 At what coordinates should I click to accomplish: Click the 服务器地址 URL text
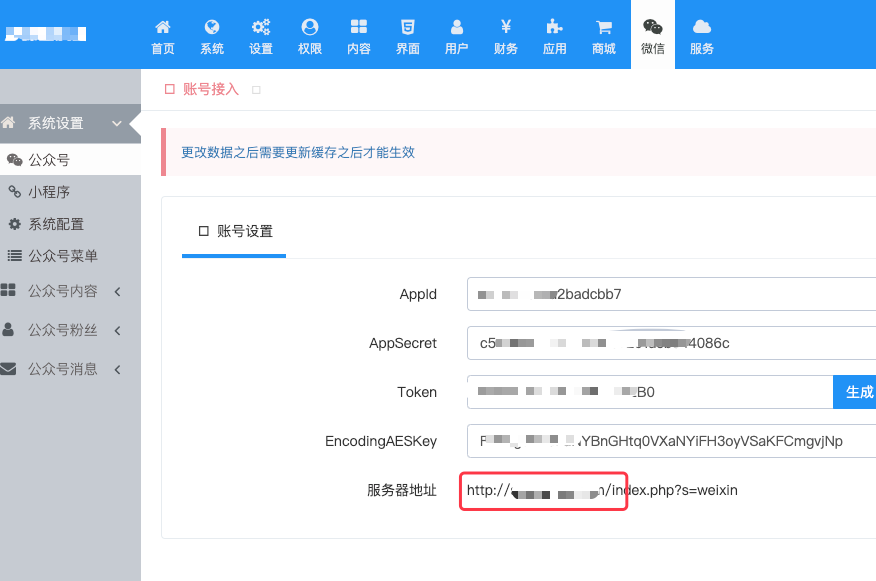602,490
